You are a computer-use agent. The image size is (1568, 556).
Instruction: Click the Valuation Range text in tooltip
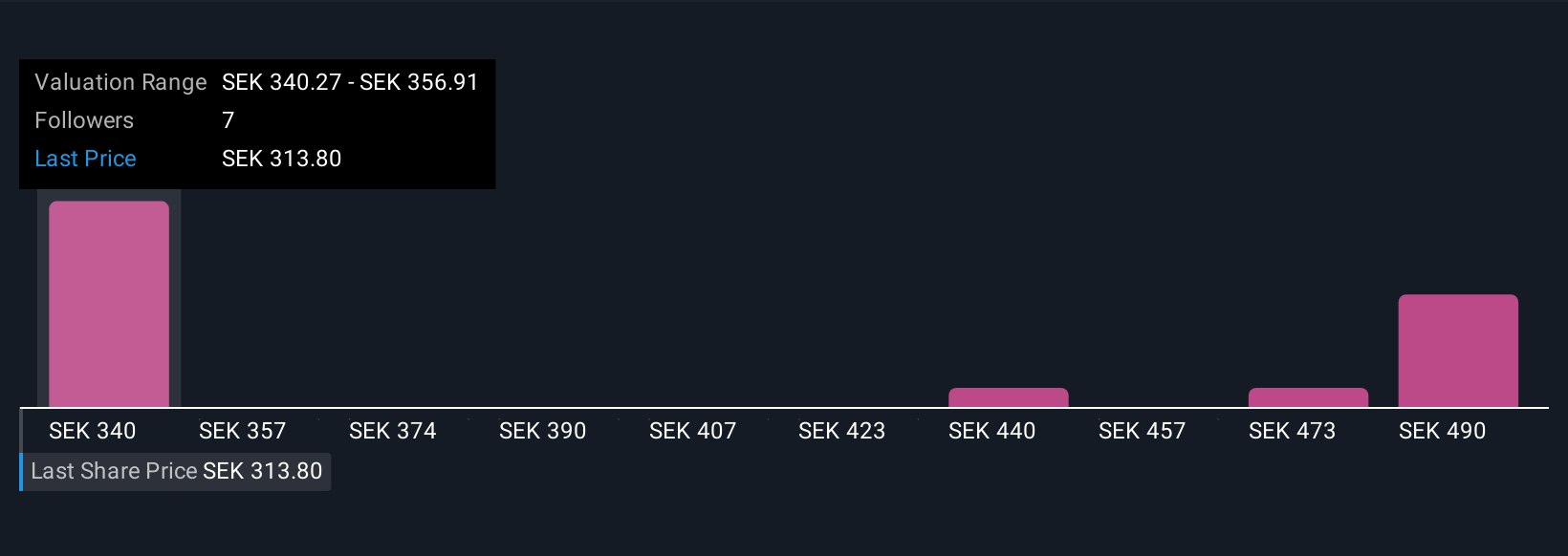(120, 82)
